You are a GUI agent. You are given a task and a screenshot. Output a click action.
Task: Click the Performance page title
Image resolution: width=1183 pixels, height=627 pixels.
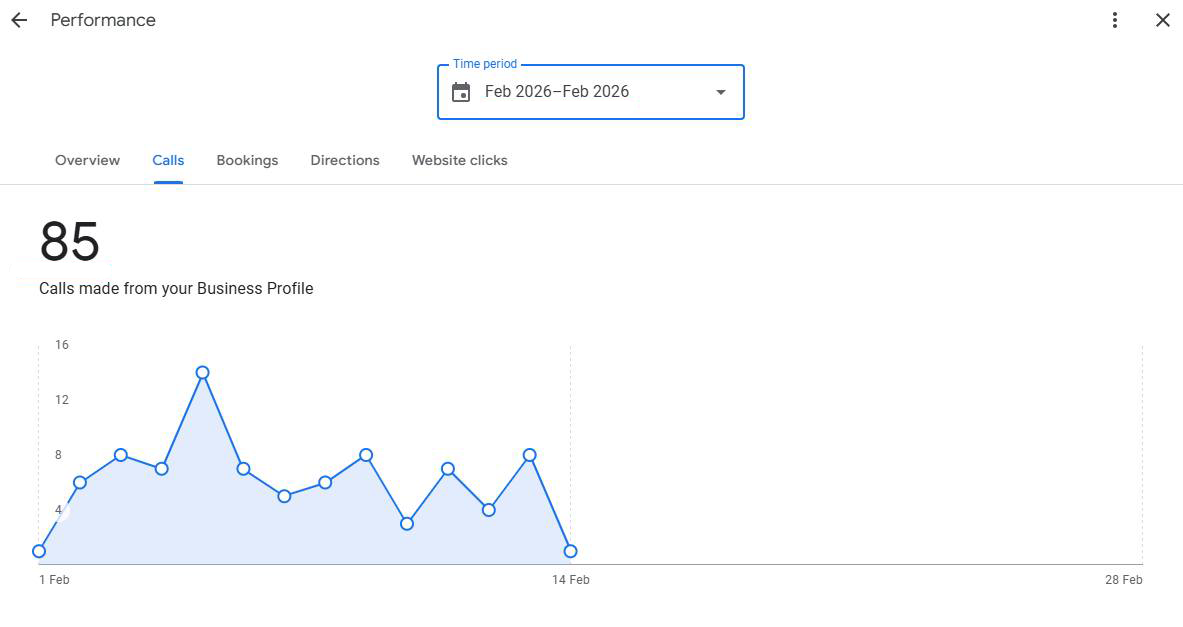click(103, 20)
